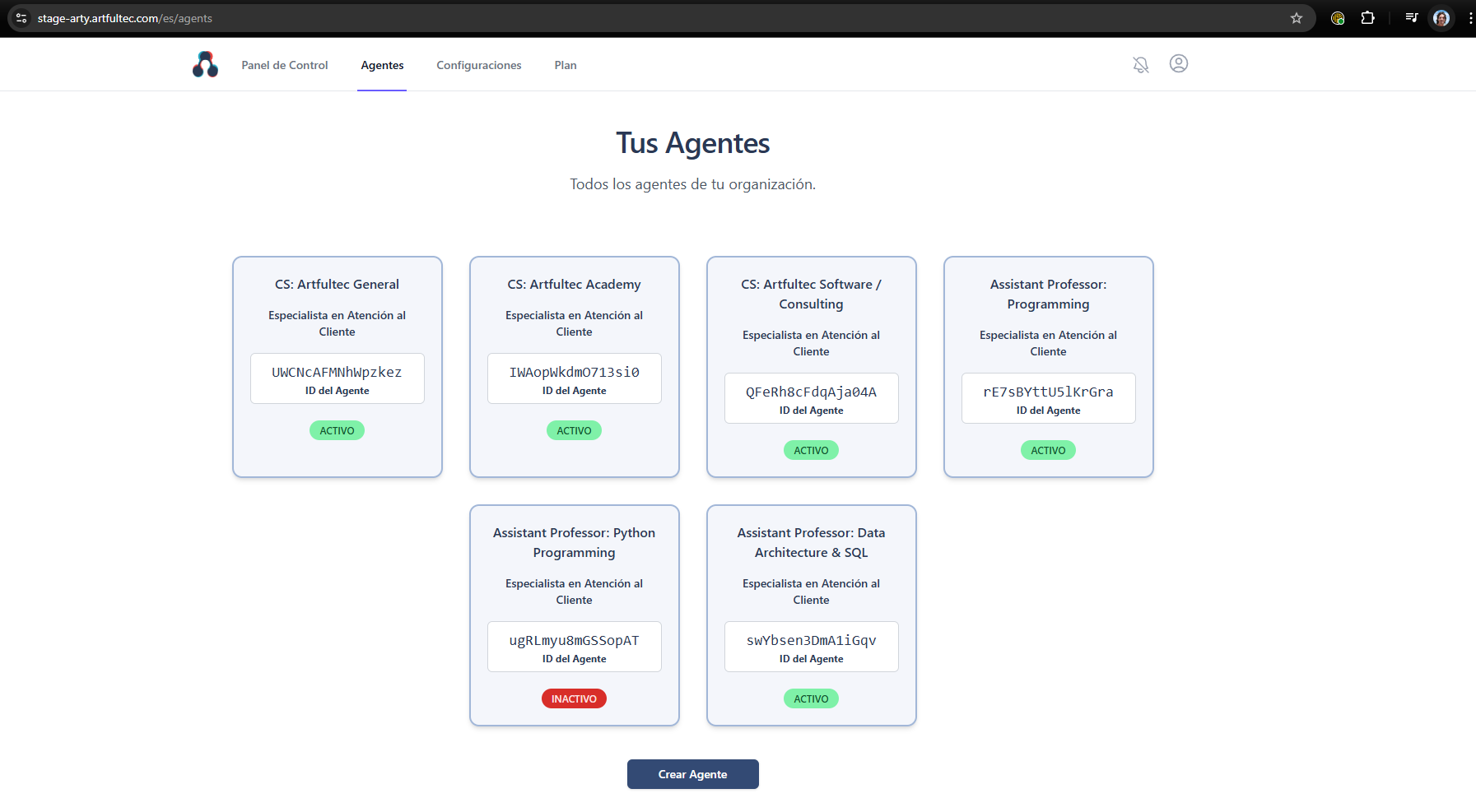Image resolution: width=1476 pixels, height=812 pixels.
Task: Click the browser address bar URL
Action: pyautogui.click(x=125, y=18)
